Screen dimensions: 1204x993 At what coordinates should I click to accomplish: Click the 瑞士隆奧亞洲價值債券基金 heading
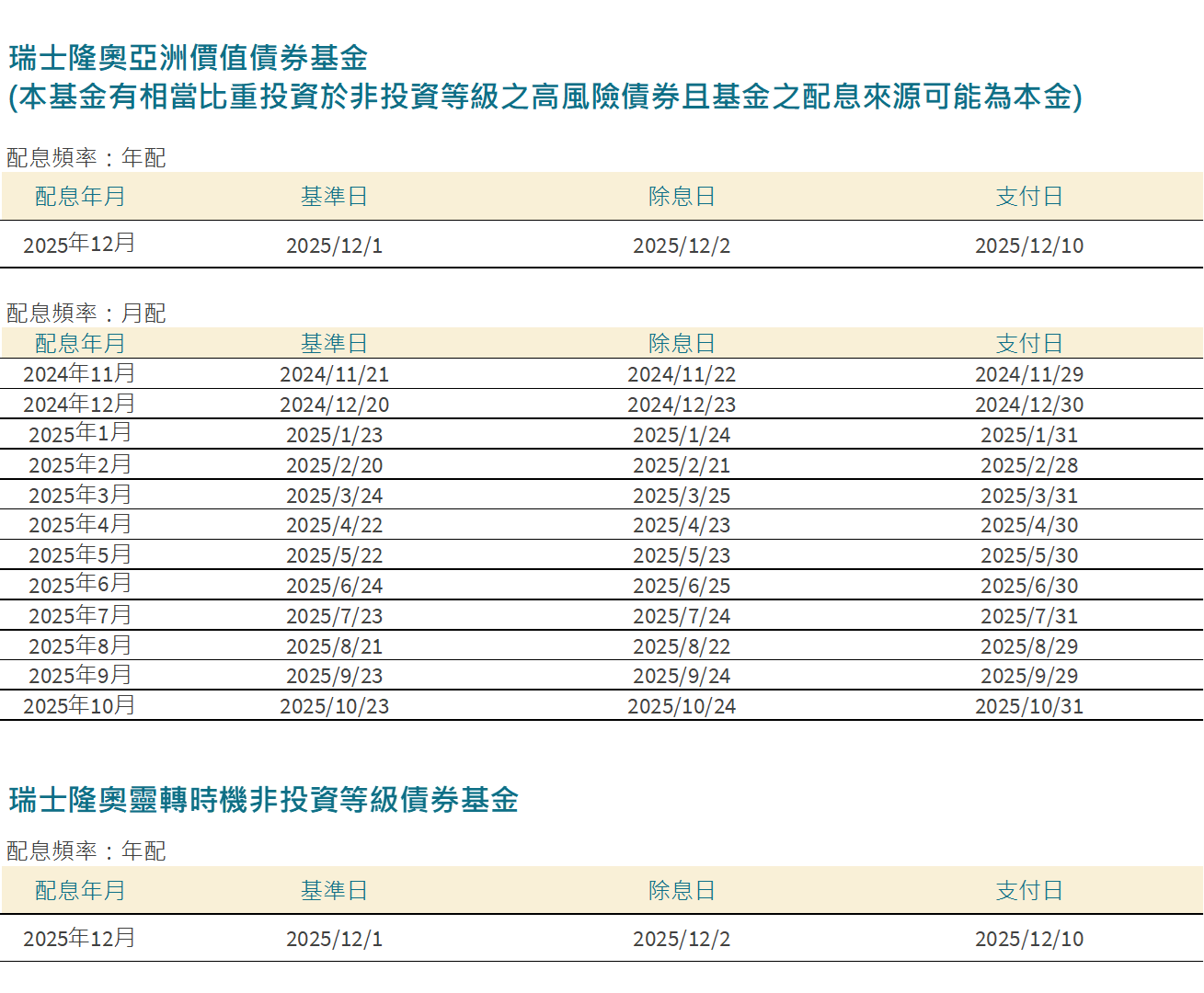tap(189, 58)
